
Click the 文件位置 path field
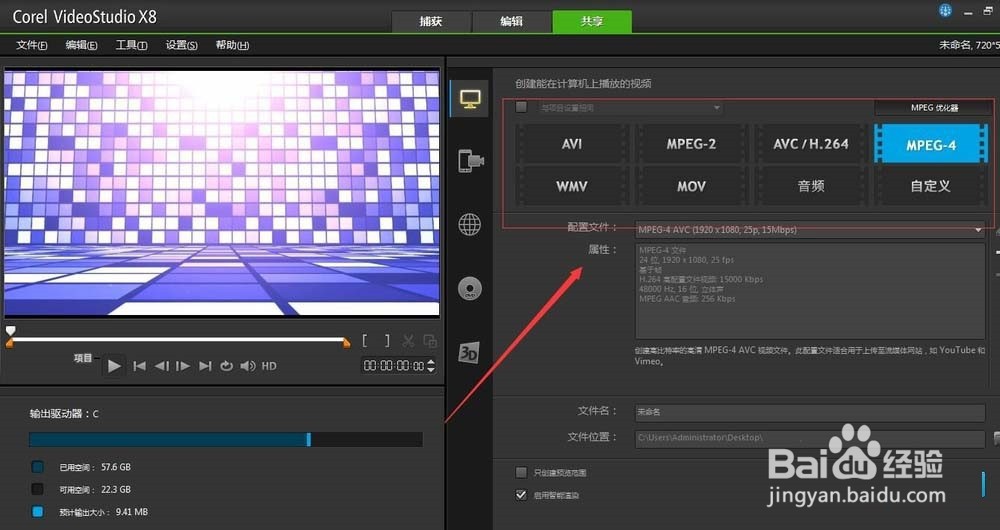(810, 438)
